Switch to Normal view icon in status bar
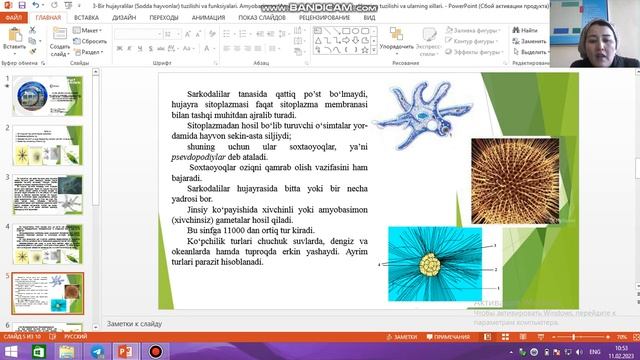The width and height of the screenshot is (640, 360). [487, 337]
